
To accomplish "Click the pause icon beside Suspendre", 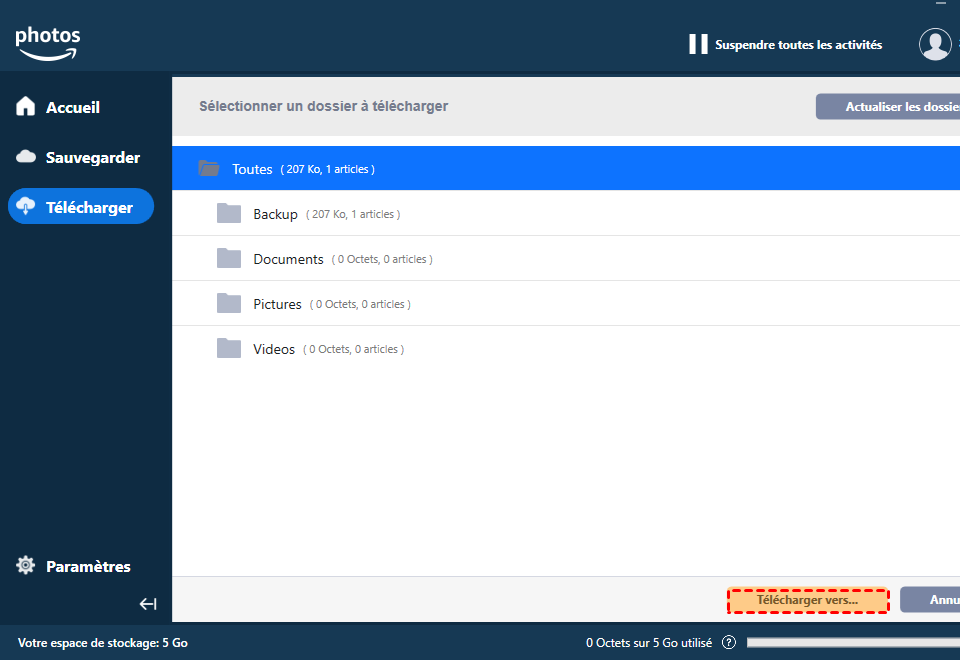I will click(x=698, y=44).
